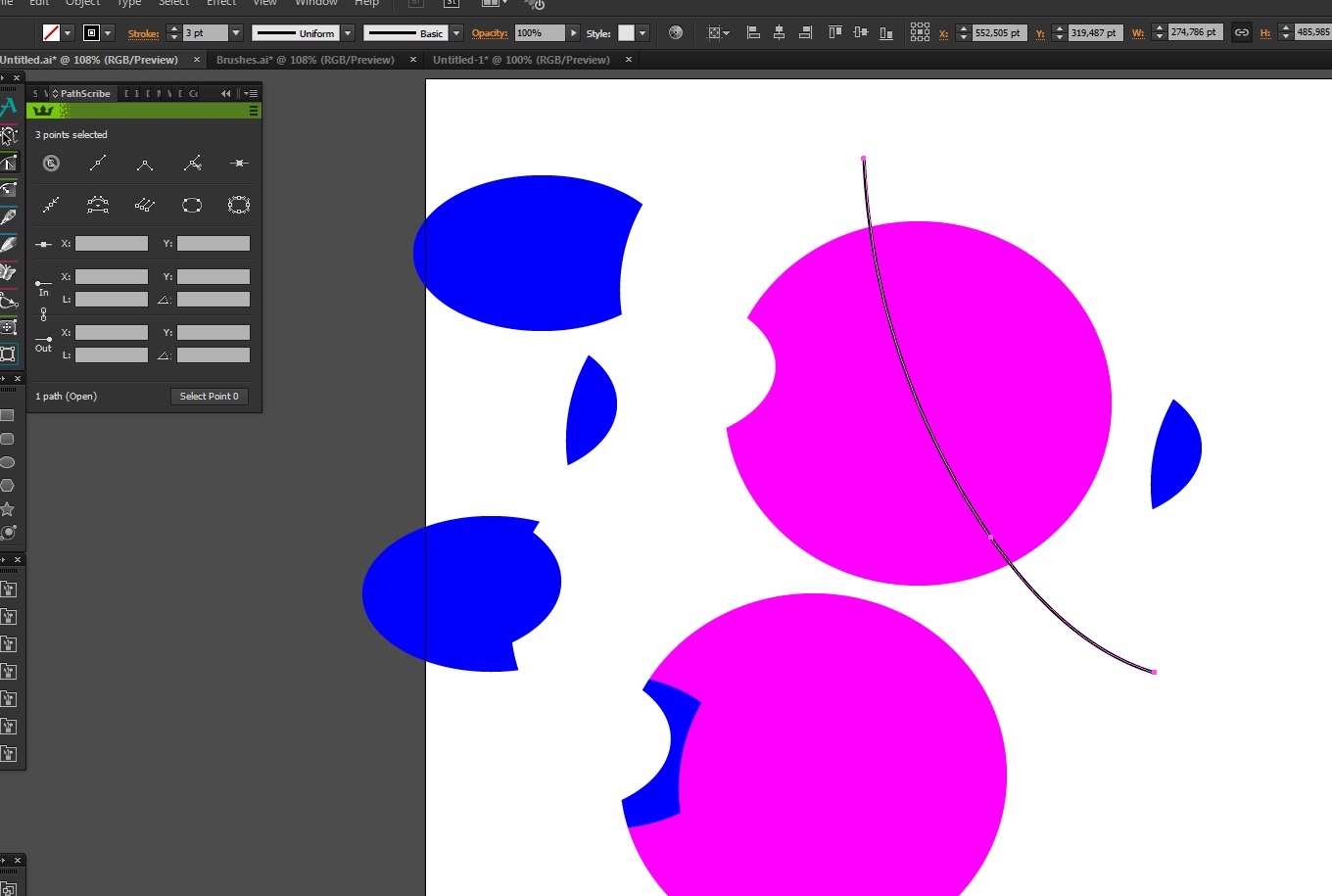This screenshot has width=1332, height=896.
Task: Click the scissors cut-path icon in PathScribe
Action: coord(192,164)
